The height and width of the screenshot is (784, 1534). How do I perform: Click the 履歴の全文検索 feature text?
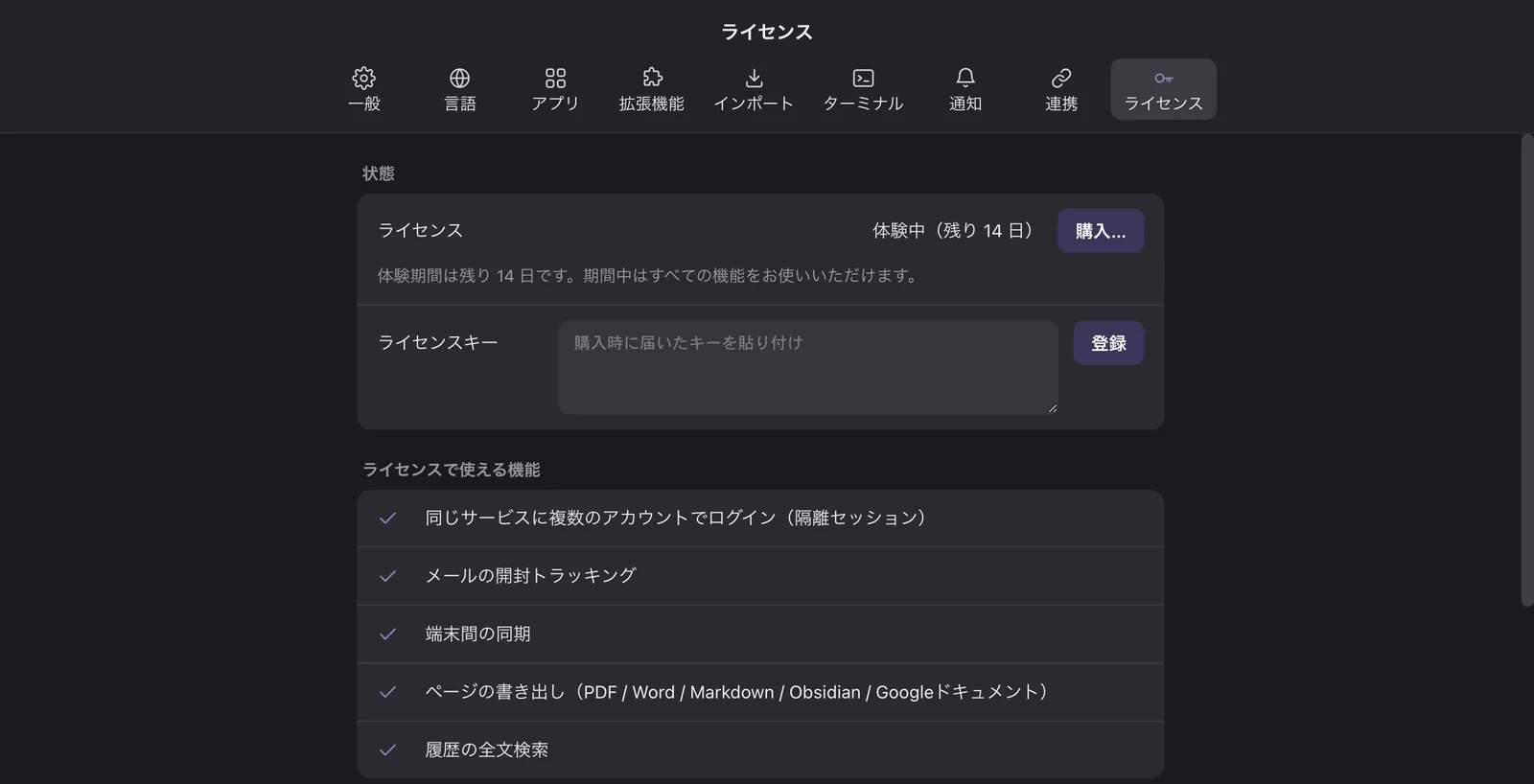pyautogui.click(x=487, y=749)
